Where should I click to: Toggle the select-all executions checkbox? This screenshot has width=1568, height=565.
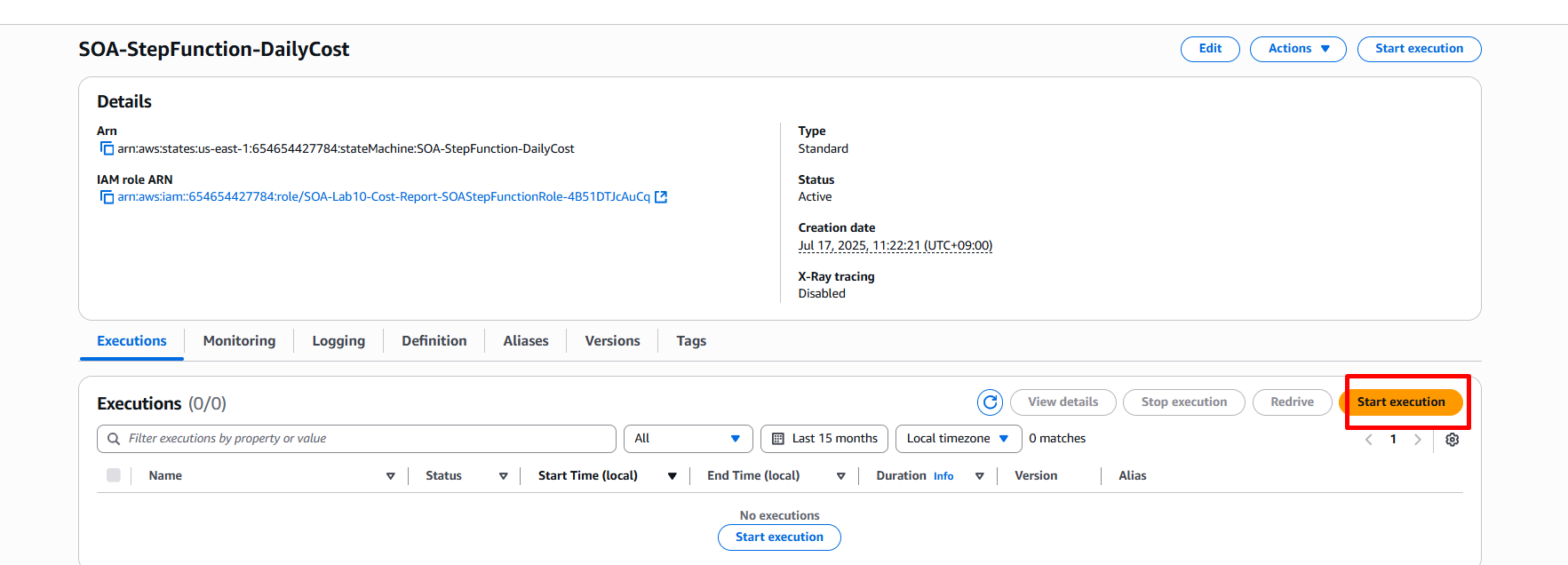pyautogui.click(x=114, y=475)
